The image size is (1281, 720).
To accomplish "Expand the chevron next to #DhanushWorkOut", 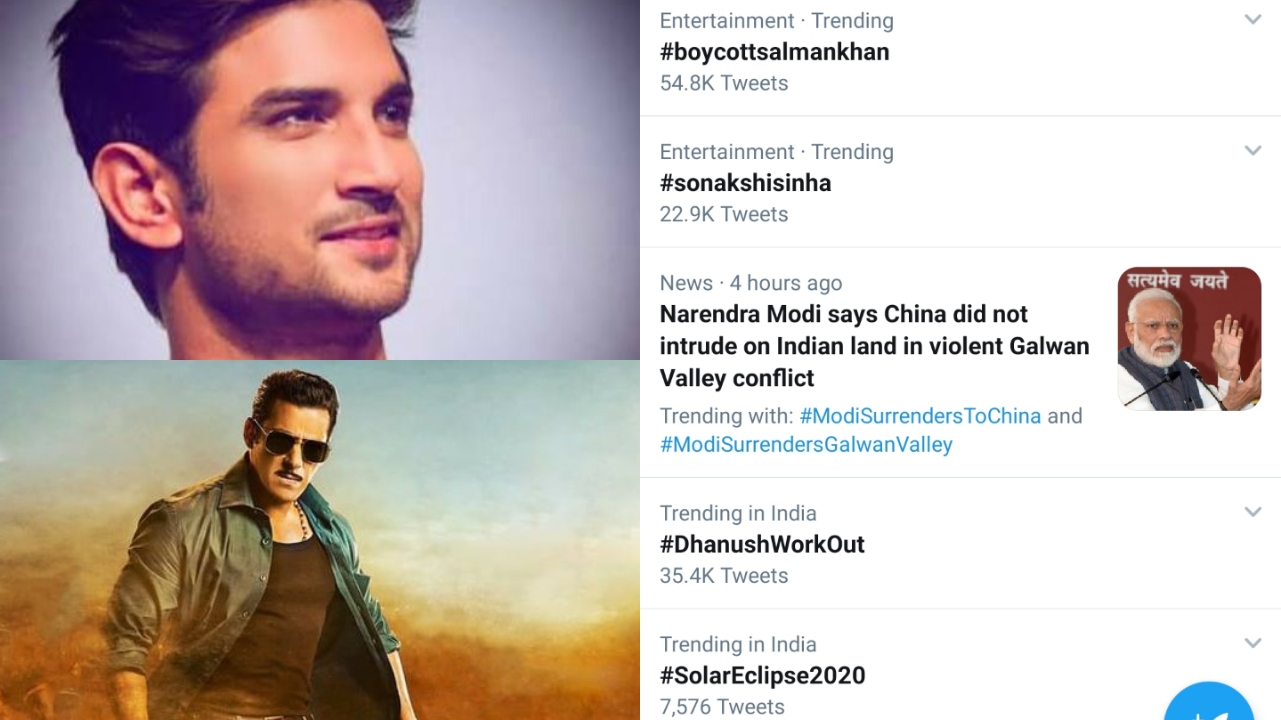I will click(1252, 512).
